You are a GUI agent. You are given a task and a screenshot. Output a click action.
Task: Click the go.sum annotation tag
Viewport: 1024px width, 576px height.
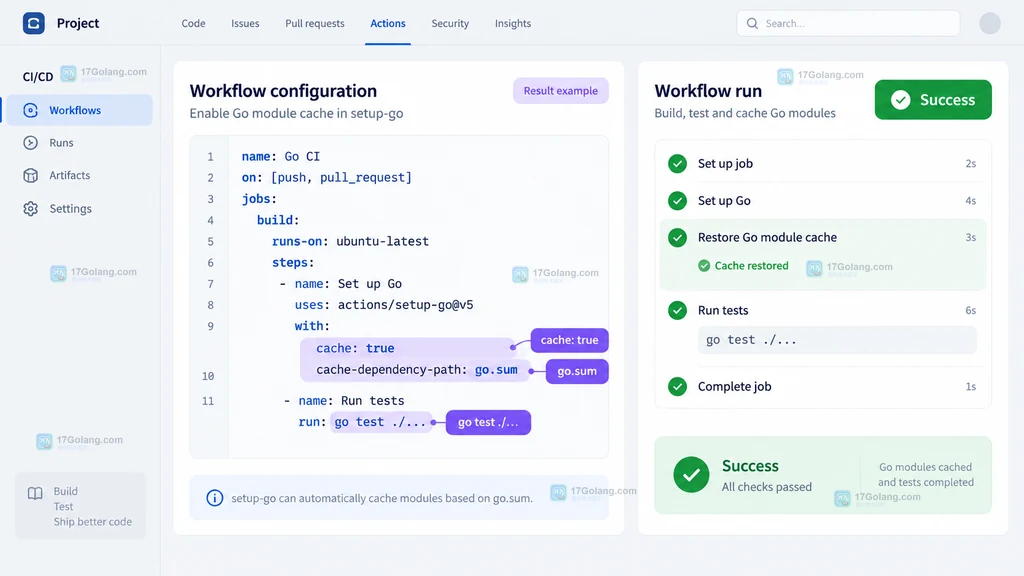click(577, 371)
